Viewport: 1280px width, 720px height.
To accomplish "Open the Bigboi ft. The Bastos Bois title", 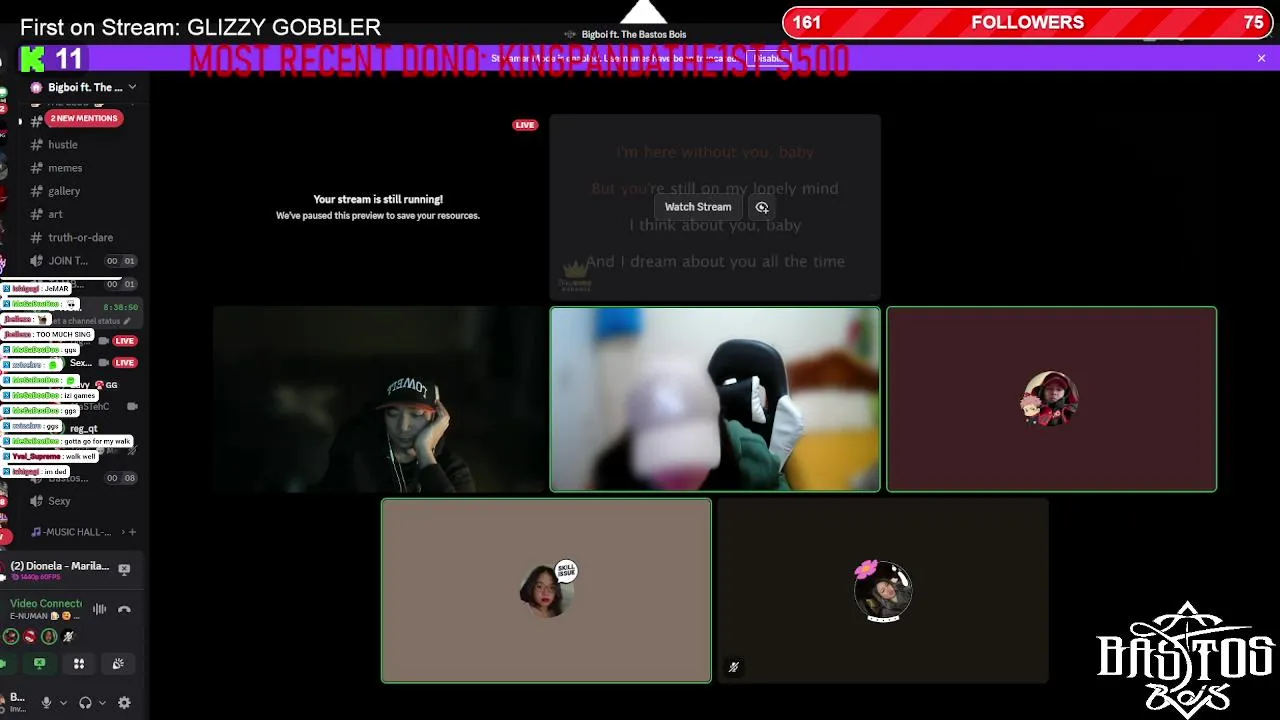I will [x=632, y=34].
